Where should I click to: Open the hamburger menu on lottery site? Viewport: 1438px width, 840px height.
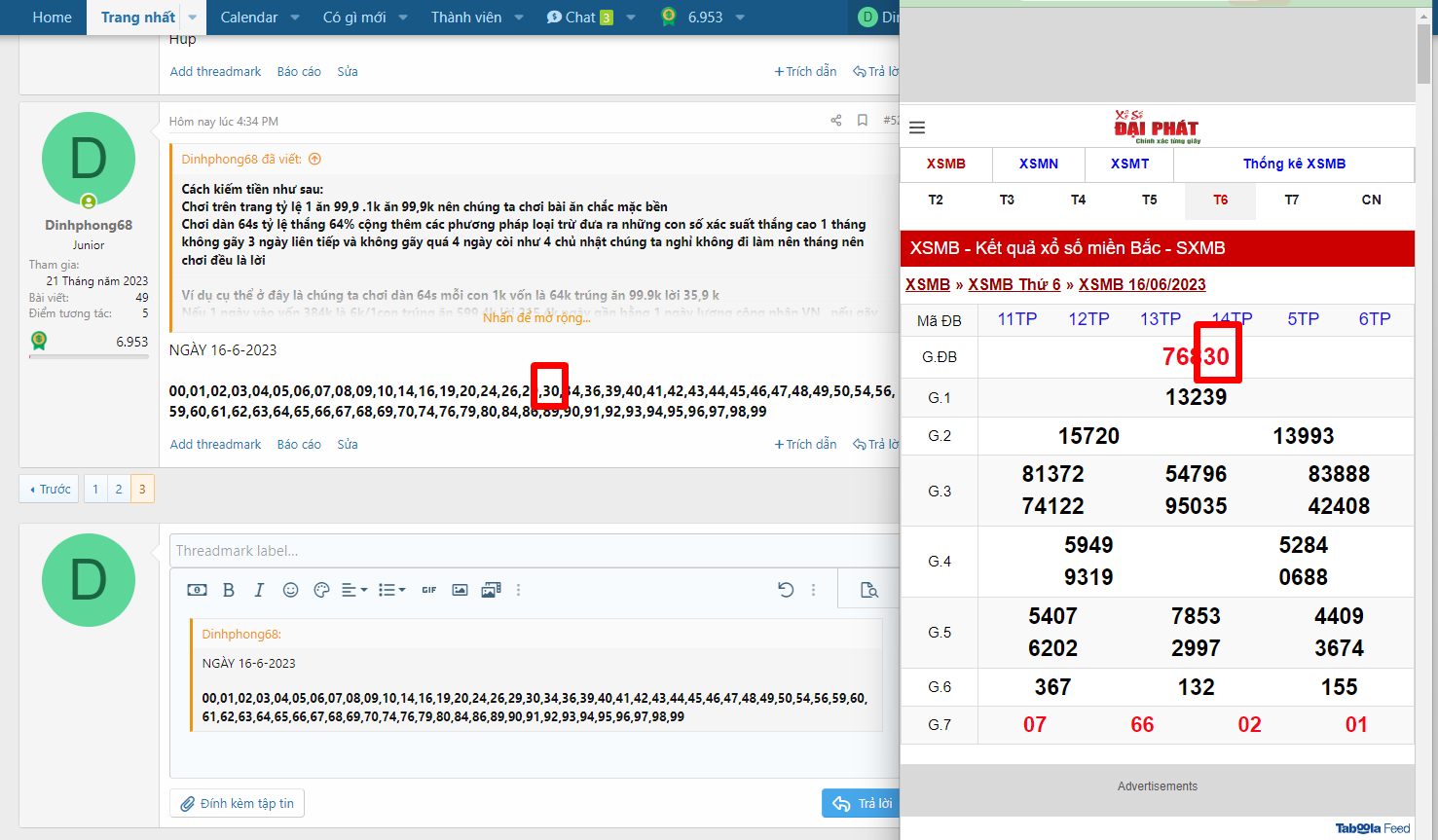pyautogui.click(x=917, y=128)
